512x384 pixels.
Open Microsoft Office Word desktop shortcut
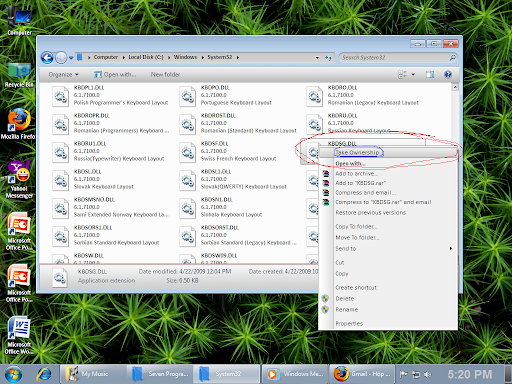coord(19,335)
